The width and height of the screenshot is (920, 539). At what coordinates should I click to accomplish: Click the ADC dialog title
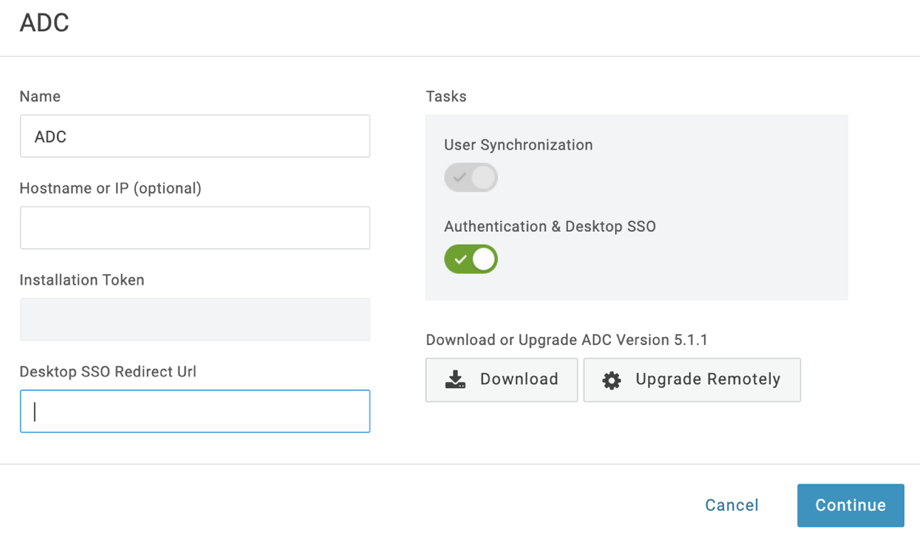[x=45, y=23]
